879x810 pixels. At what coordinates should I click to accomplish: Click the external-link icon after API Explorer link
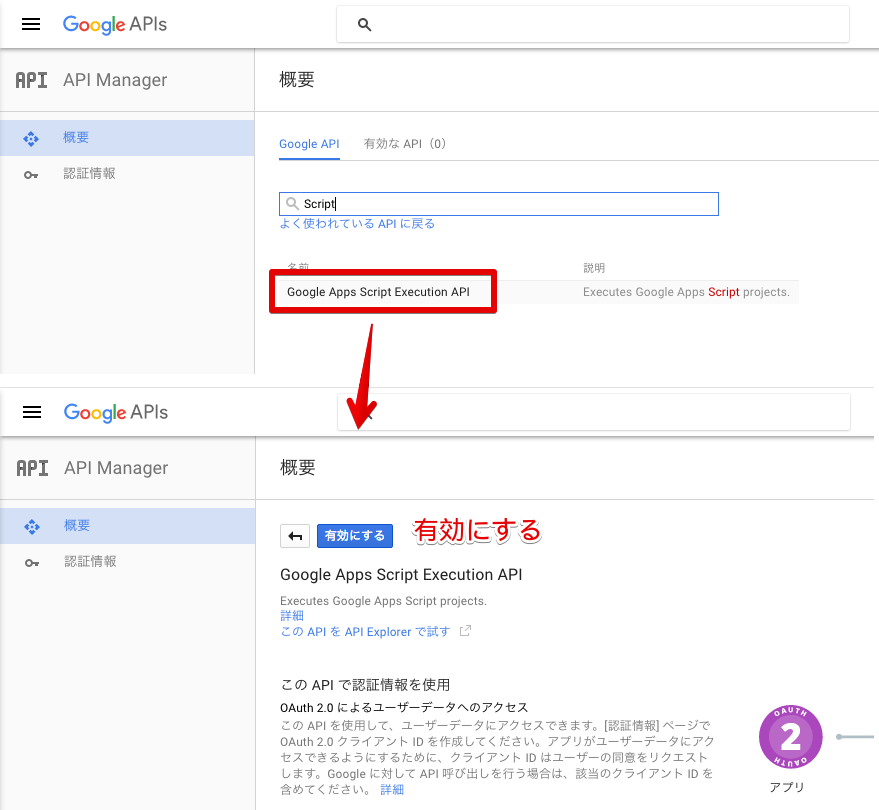pyautogui.click(x=465, y=631)
